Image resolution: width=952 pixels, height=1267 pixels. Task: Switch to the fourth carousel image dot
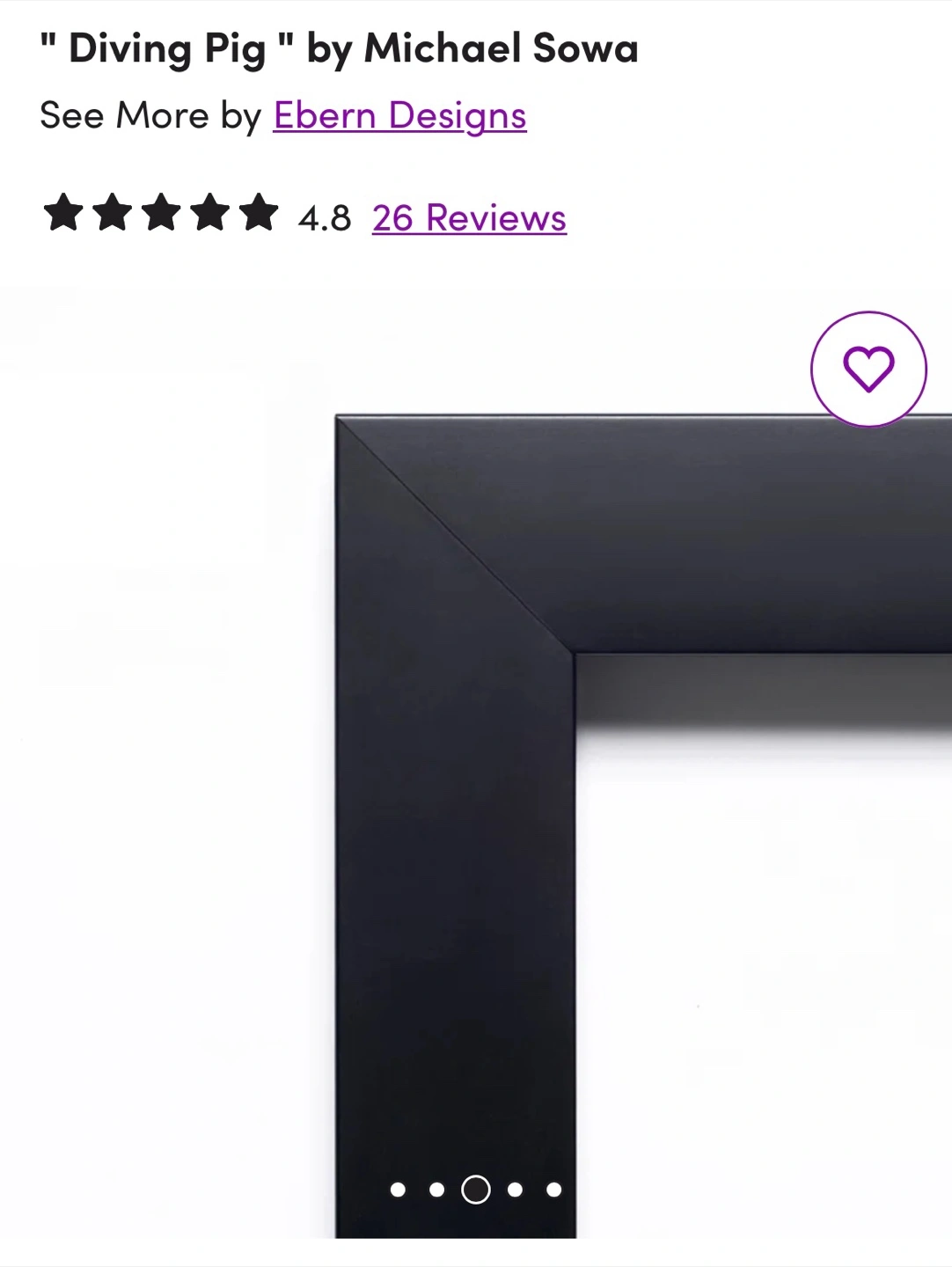515,1190
